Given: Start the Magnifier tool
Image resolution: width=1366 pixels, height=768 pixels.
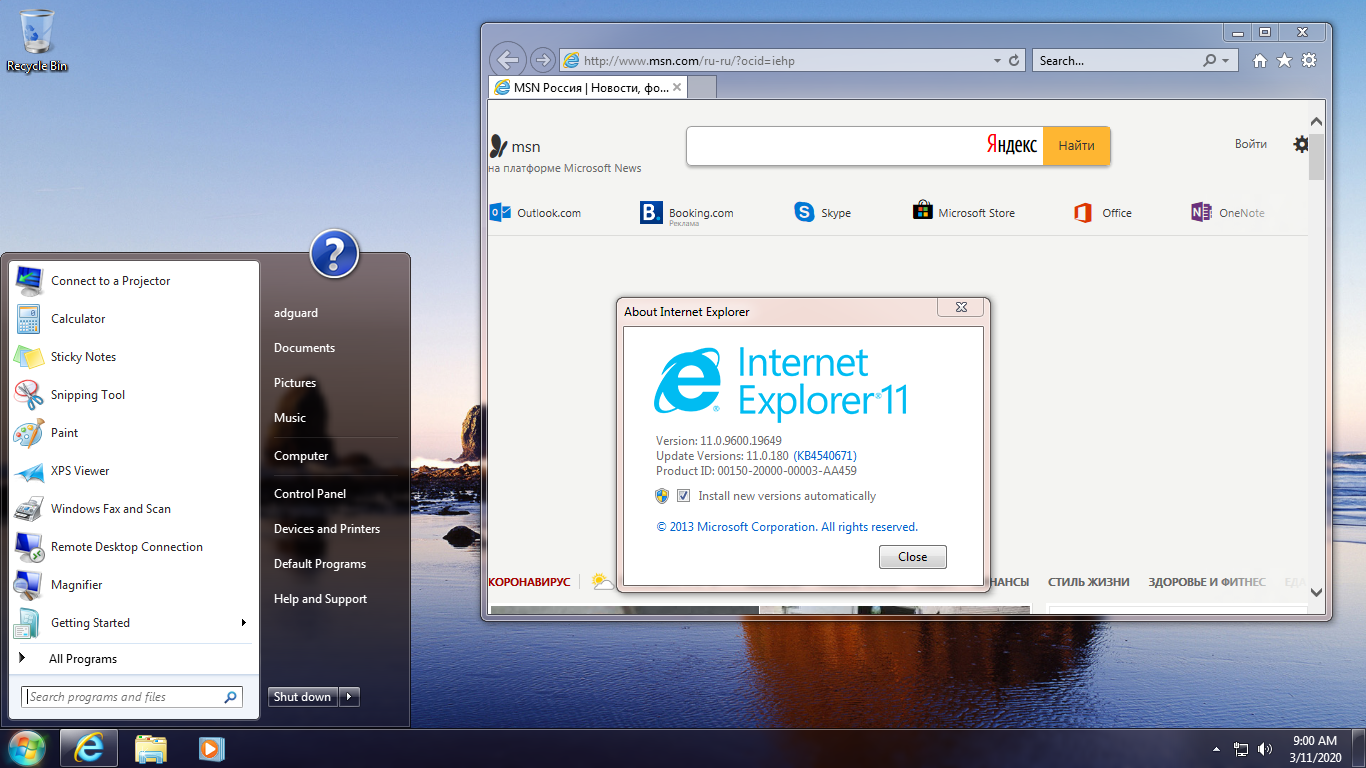Looking at the screenshot, I should (134, 585).
